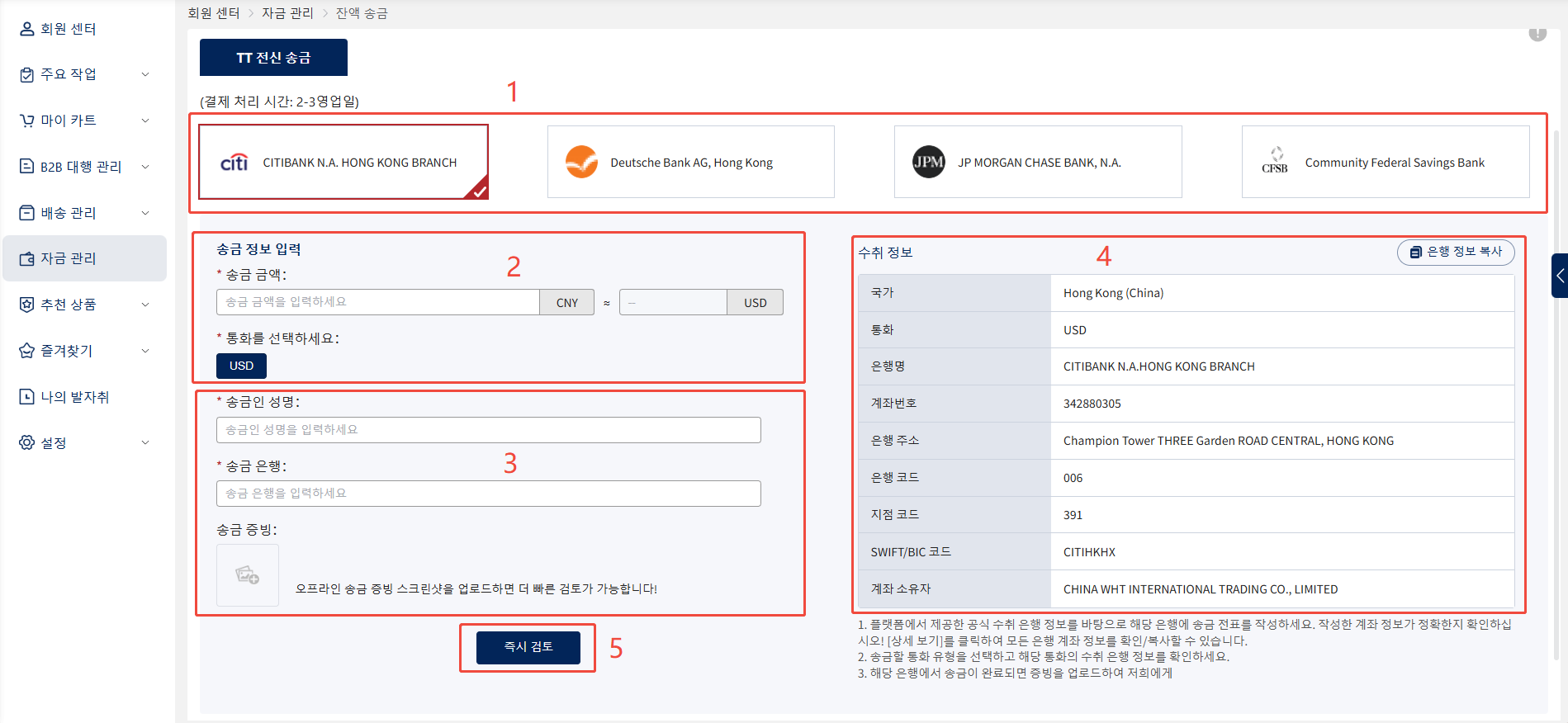
Task: Click CHINA WHT INTERNATIONAL TRADING CO., LIMITED
Action: [x=1201, y=589]
